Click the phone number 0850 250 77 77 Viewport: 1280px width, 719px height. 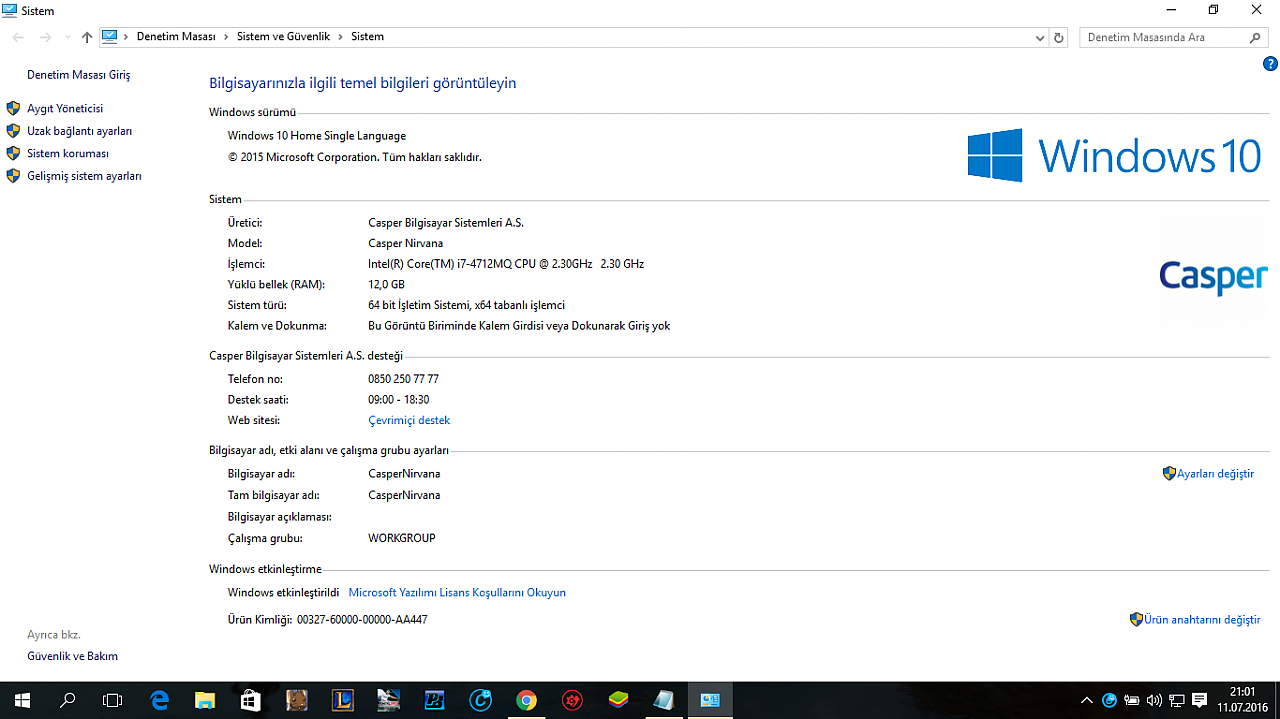pyautogui.click(x=403, y=379)
